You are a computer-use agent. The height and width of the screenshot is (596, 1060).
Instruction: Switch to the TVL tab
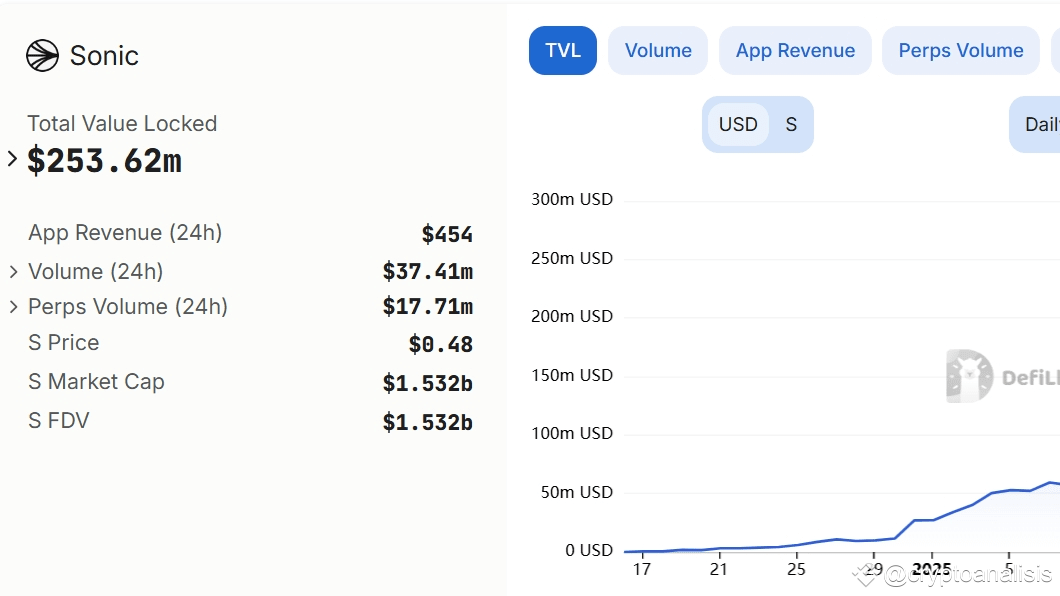562,51
